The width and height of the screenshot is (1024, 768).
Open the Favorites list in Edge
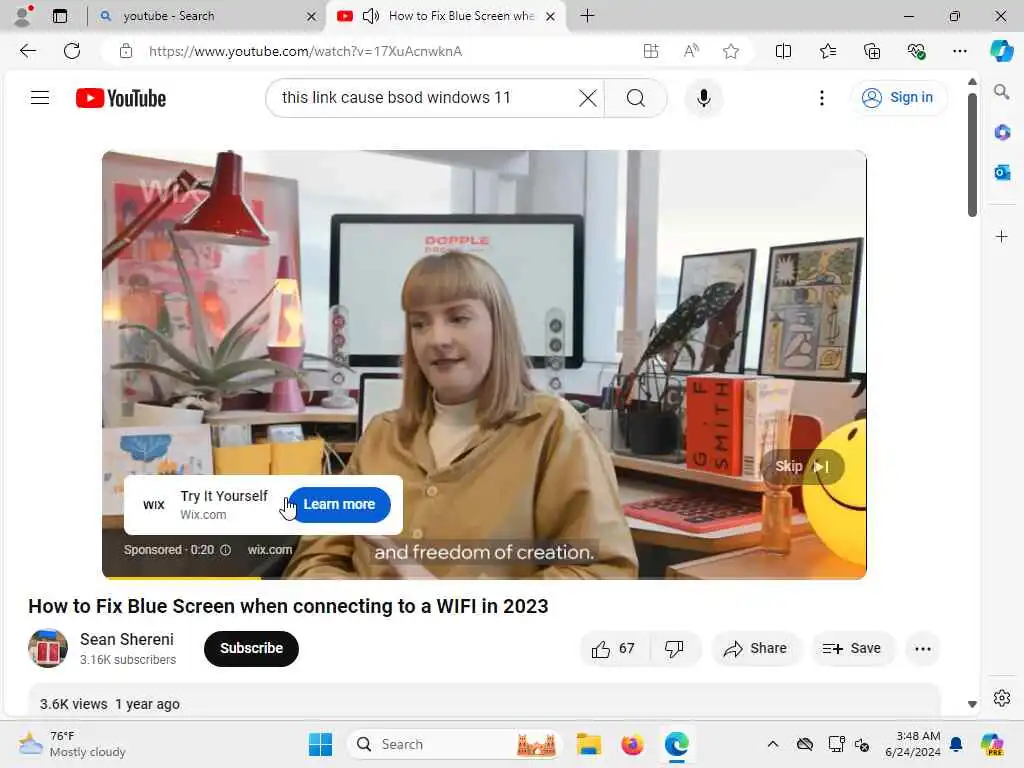tap(827, 51)
